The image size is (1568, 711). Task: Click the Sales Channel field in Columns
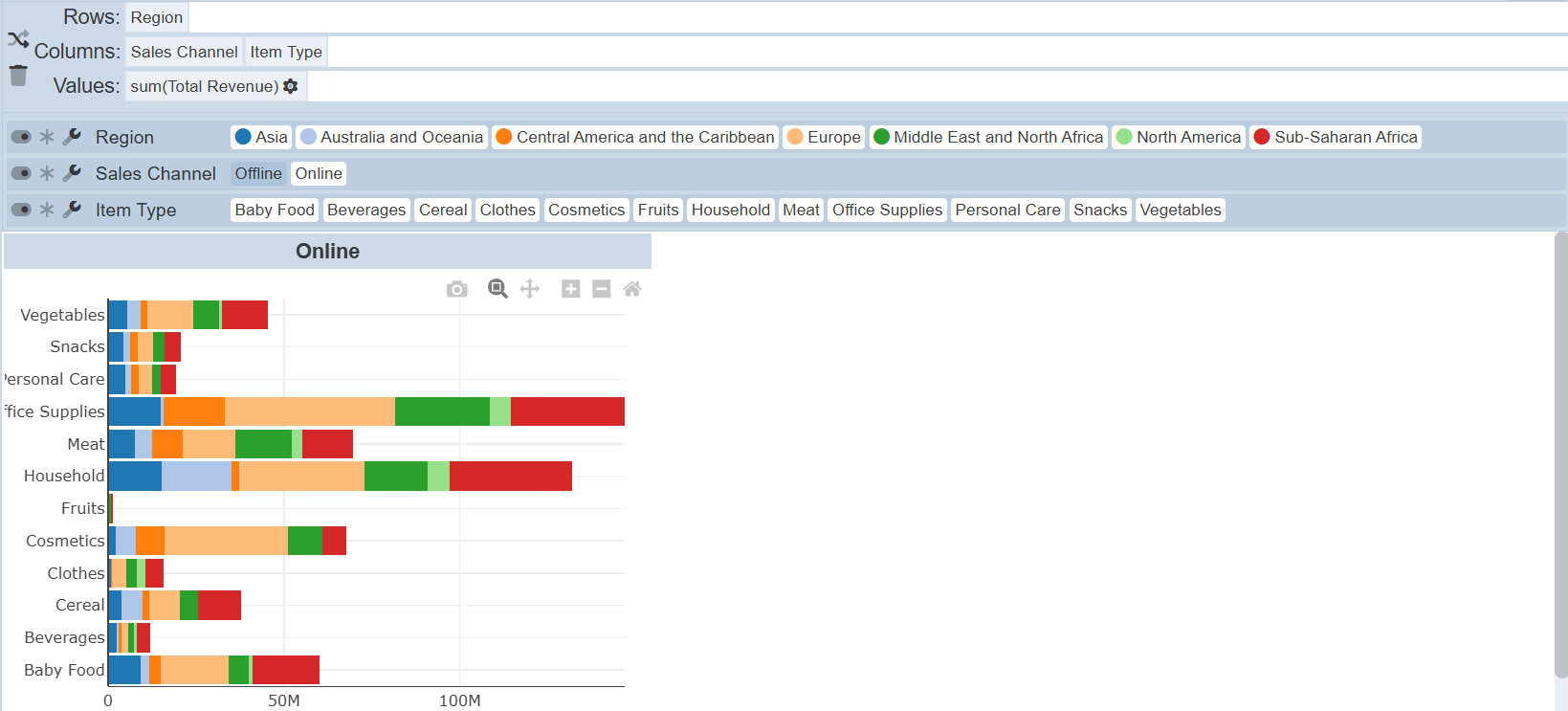[184, 52]
